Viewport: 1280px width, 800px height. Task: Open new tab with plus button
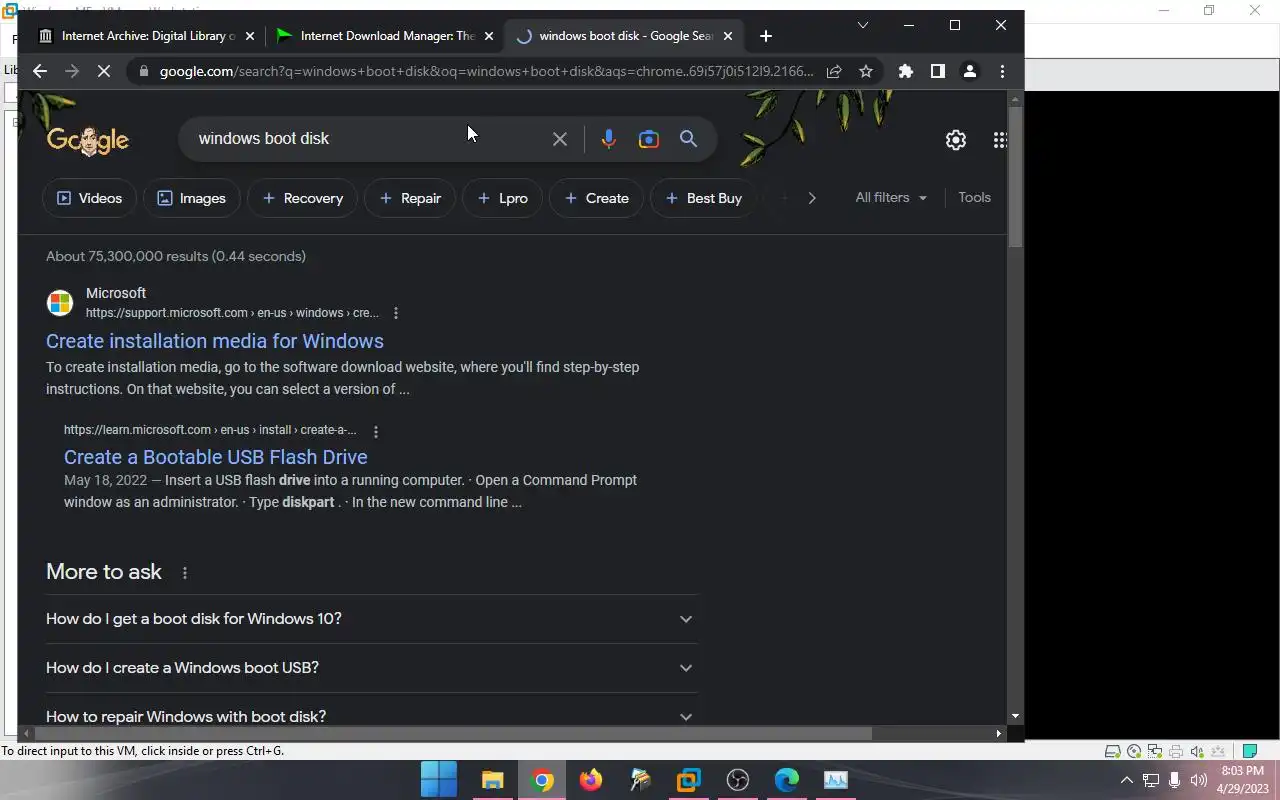(x=766, y=36)
